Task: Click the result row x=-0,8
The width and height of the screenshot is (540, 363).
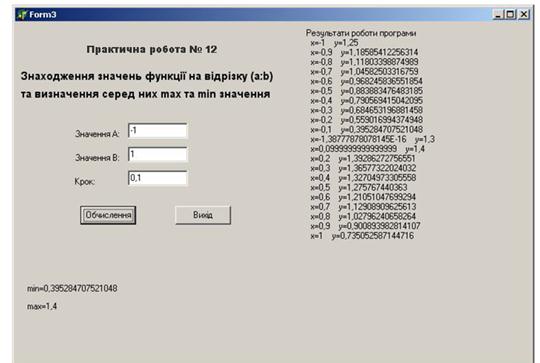Action: point(364,62)
